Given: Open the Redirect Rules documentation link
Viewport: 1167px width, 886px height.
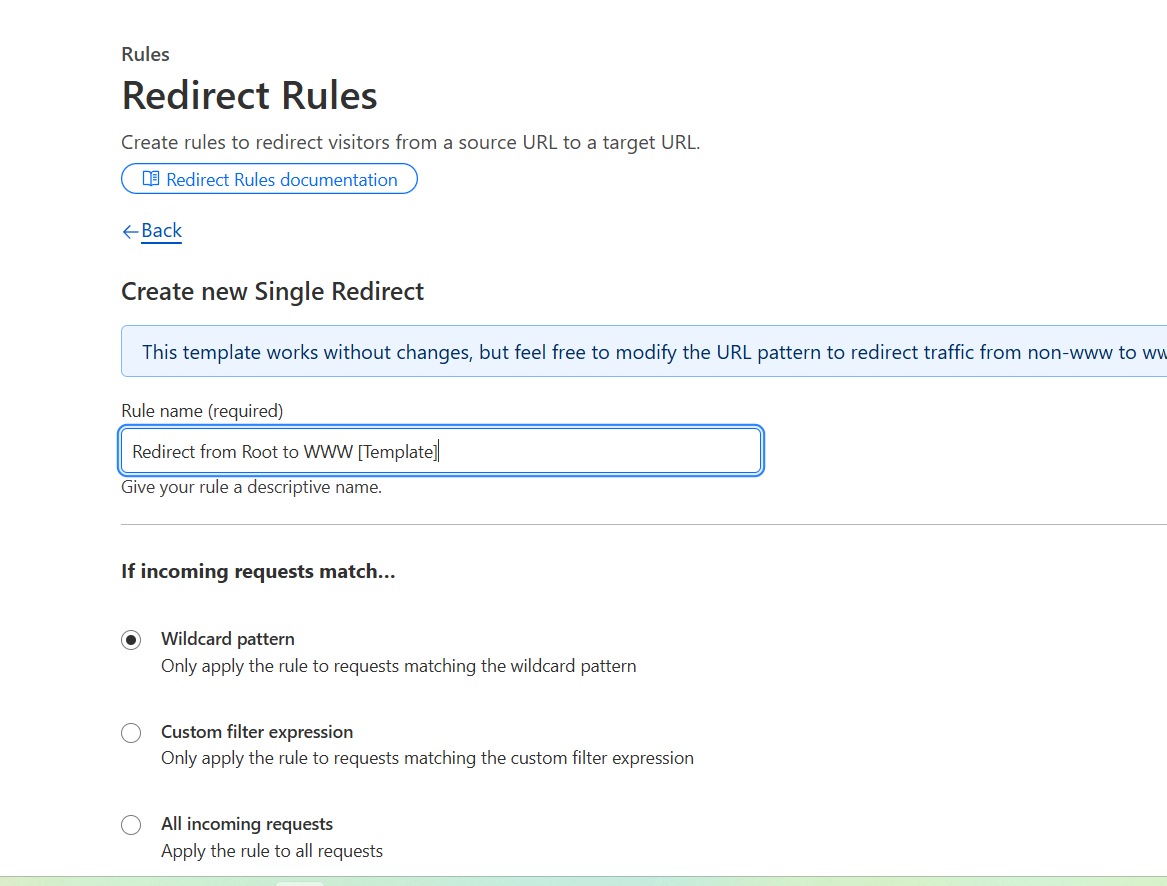Looking at the screenshot, I should tap(269, 179).
